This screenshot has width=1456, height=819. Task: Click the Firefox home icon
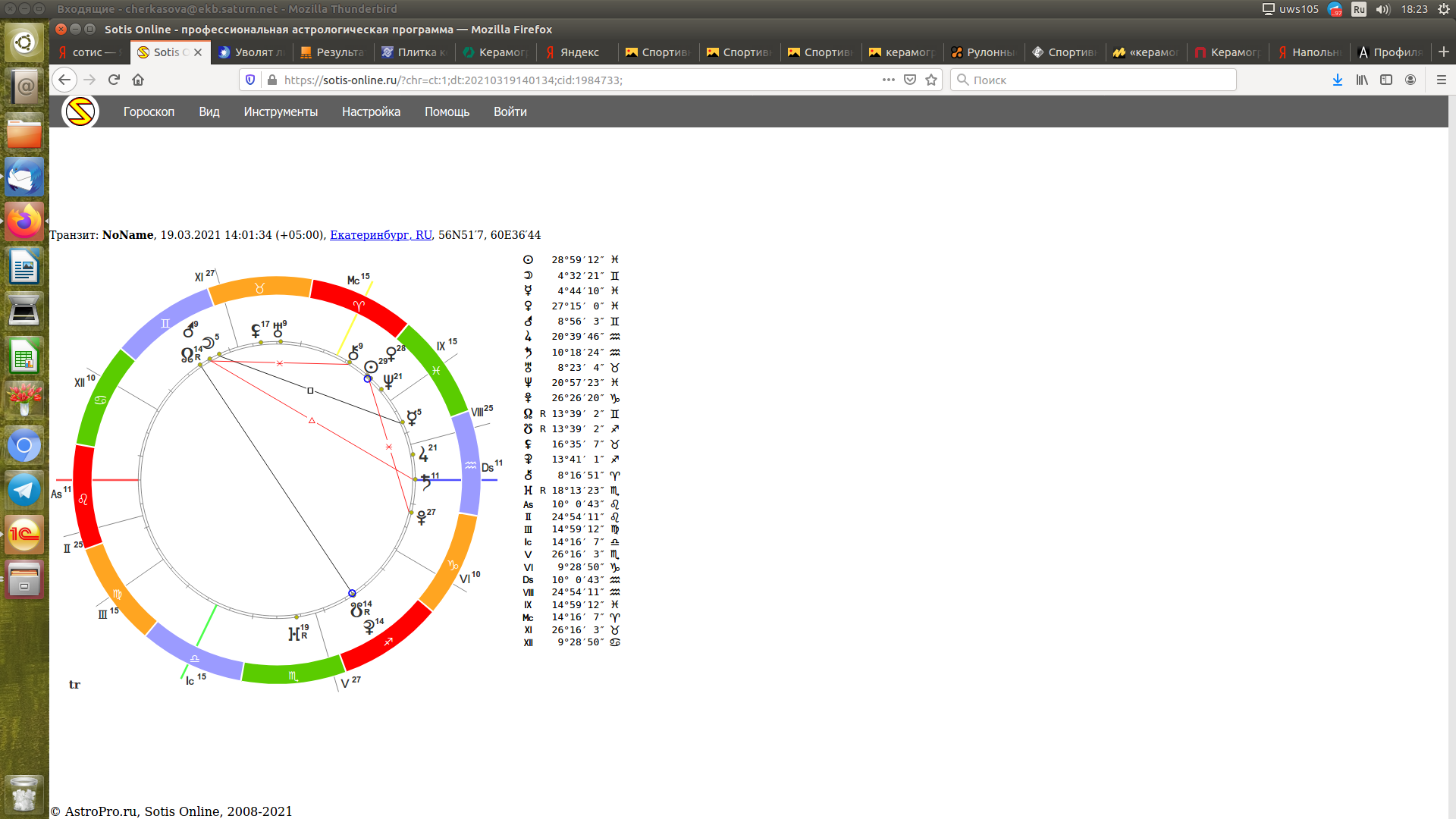pos(138,80)
